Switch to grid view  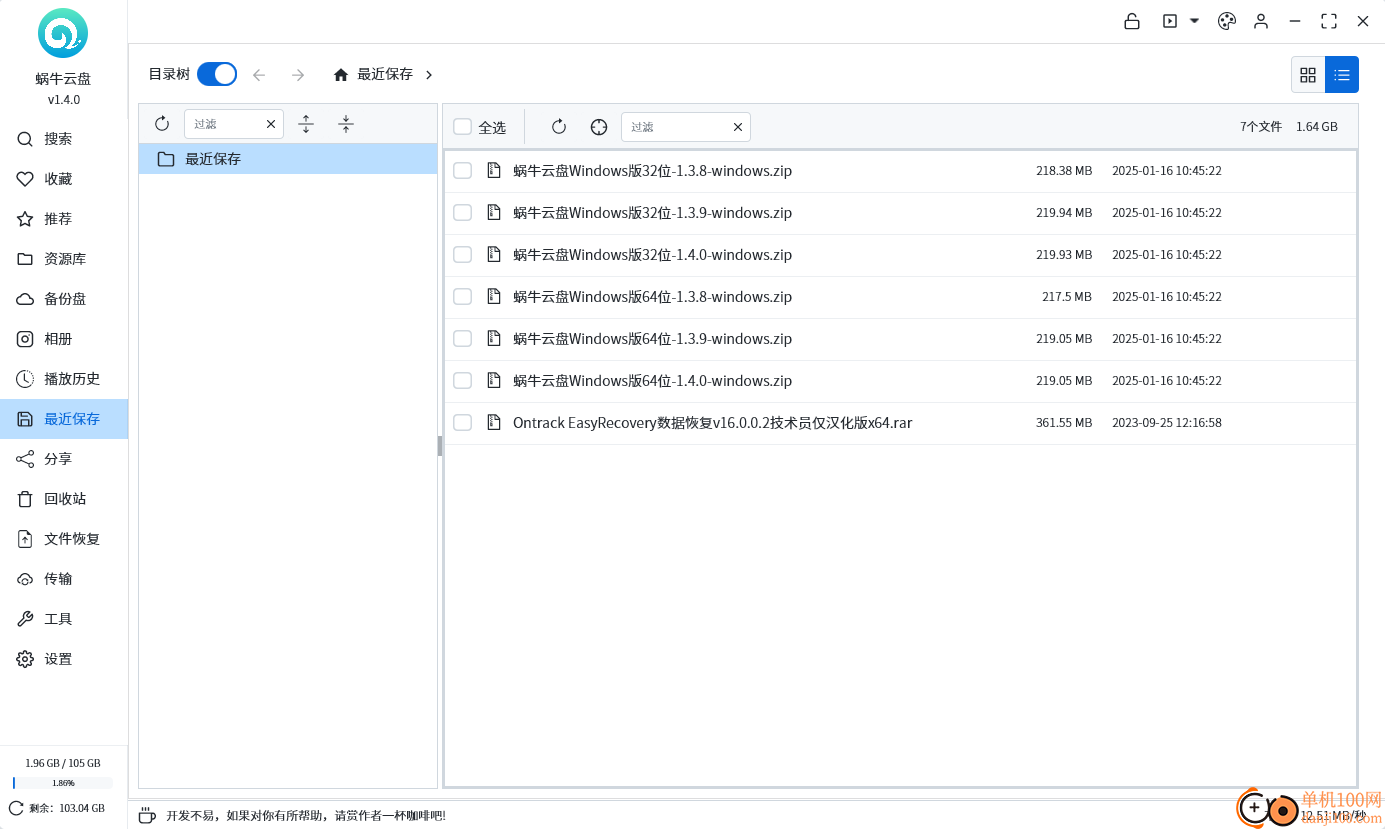[x=1308, y=74]
